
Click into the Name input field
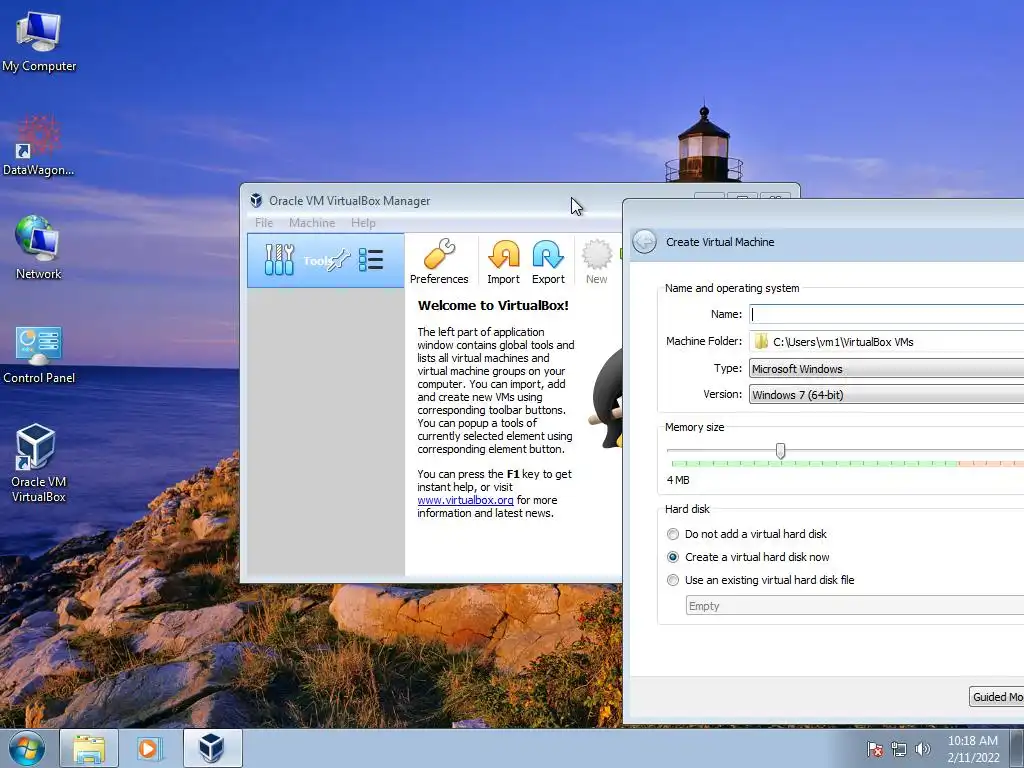[x=886, y=314]
